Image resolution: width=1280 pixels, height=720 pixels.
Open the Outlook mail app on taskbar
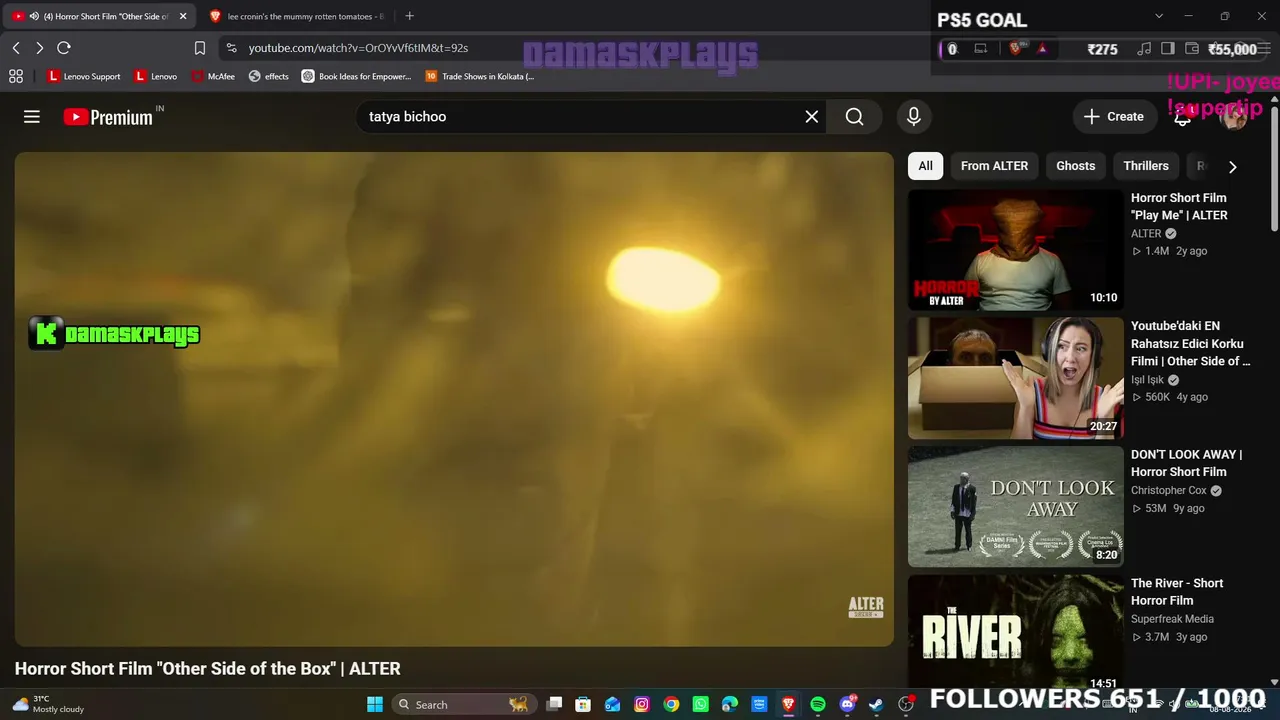[612, 704]
